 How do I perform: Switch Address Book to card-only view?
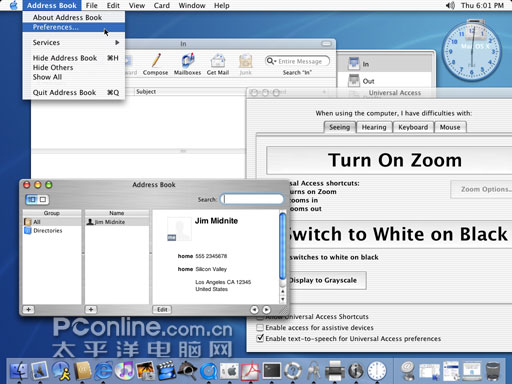(43, 199)
